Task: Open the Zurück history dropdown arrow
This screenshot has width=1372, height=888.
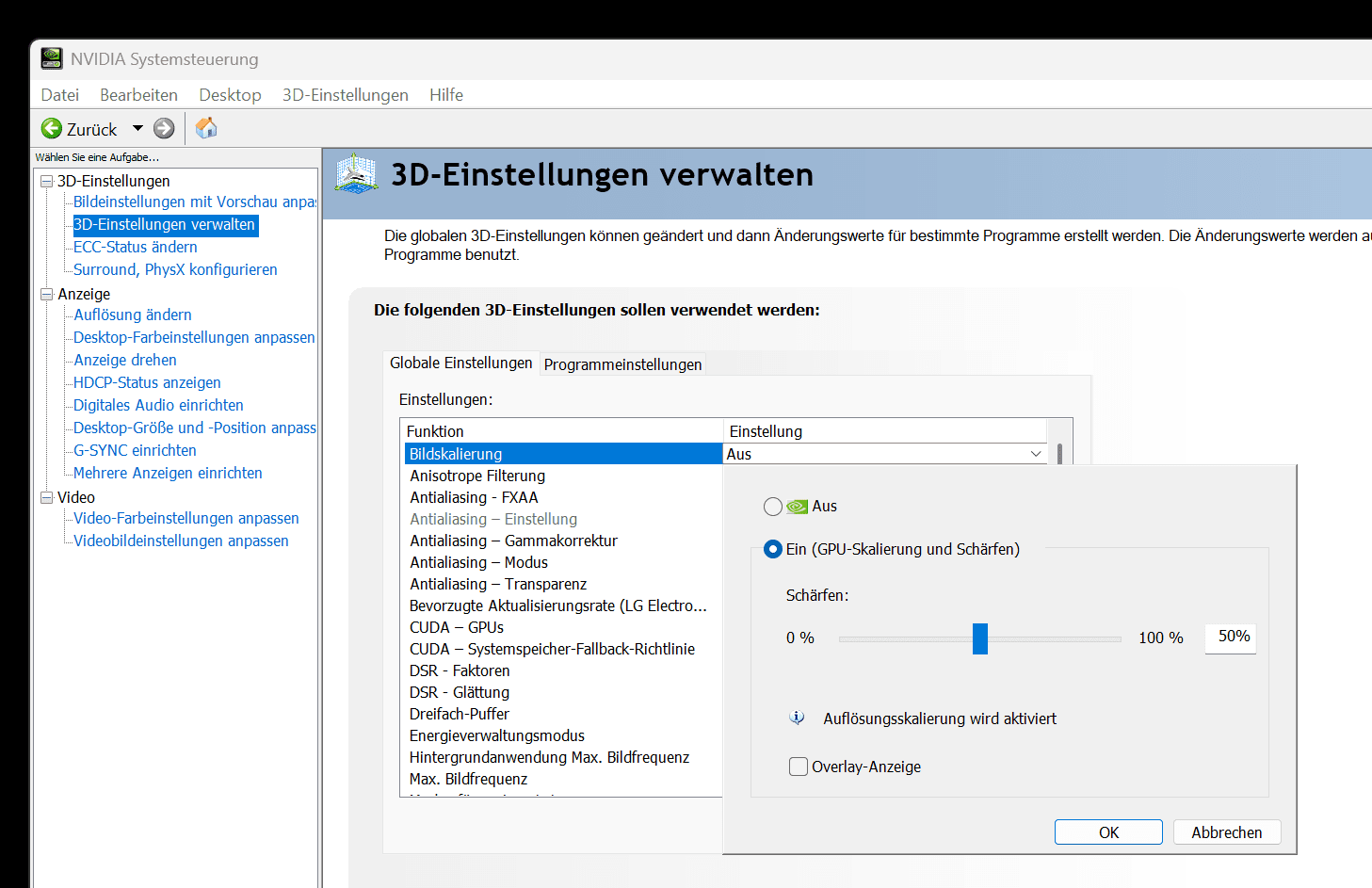Action: pyautogui.click(x=137, y=128)
